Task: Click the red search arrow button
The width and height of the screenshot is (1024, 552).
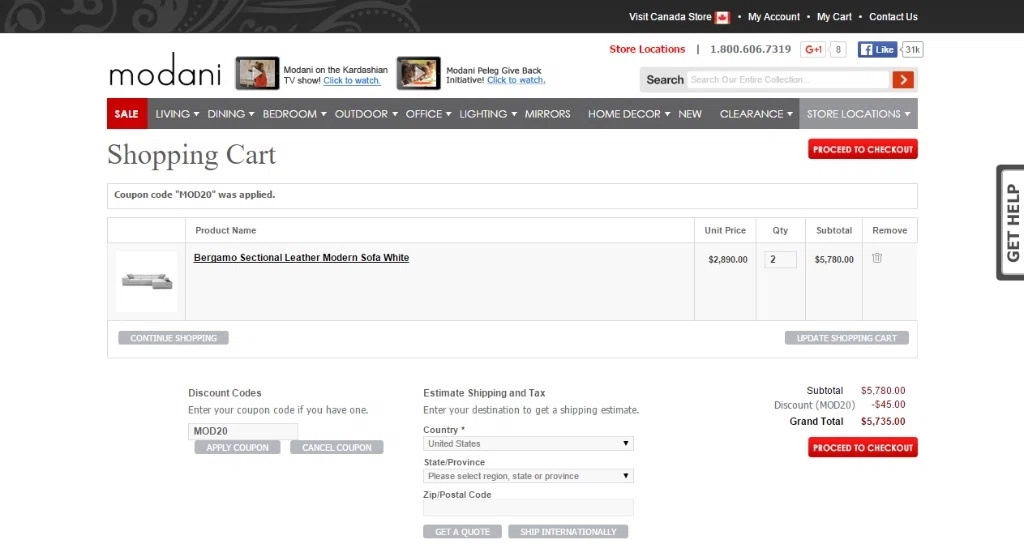Action: pyautogui.click(x=903, y=80)
